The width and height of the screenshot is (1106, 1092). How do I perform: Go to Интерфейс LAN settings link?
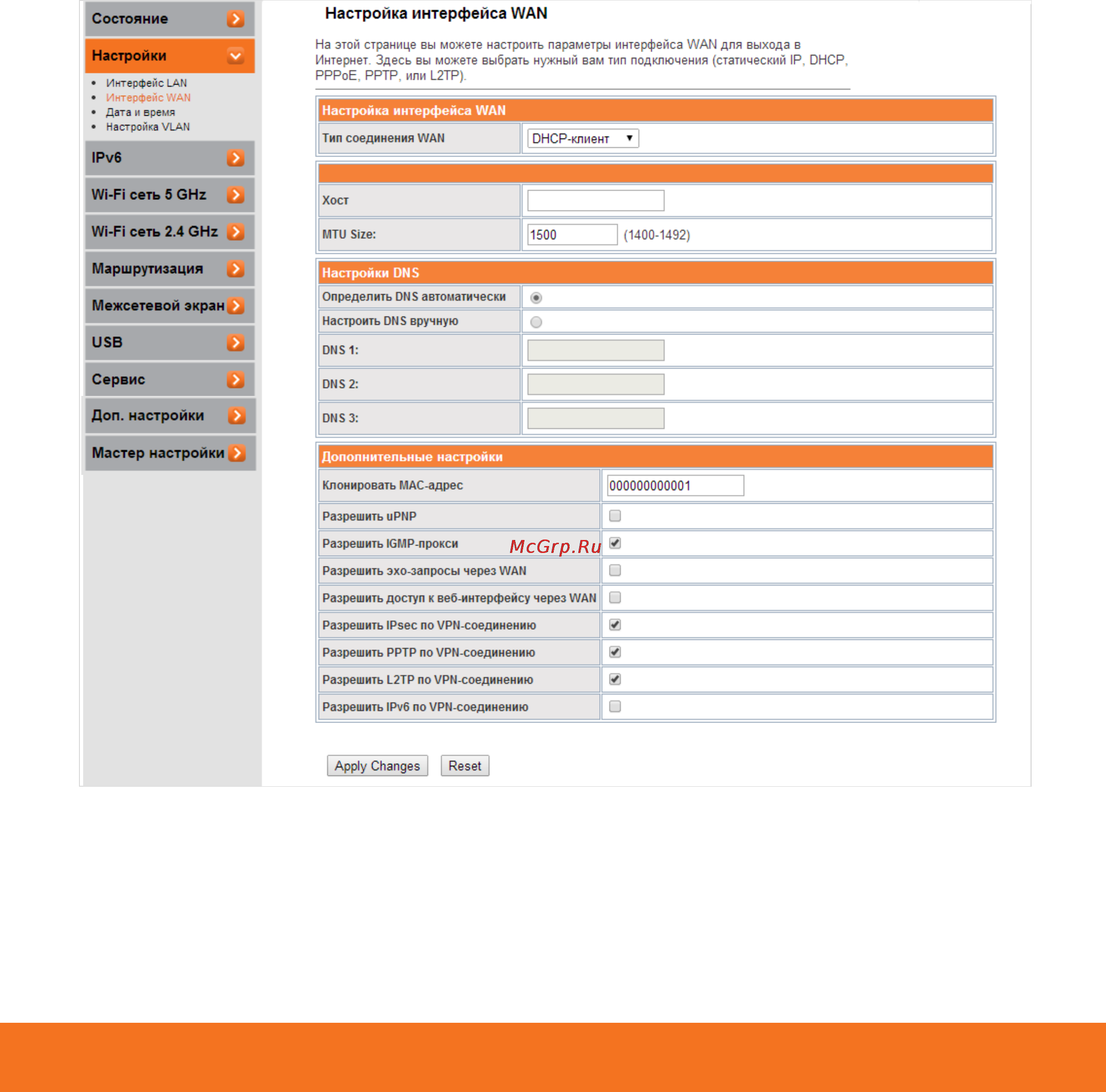(x=146, y=83)
